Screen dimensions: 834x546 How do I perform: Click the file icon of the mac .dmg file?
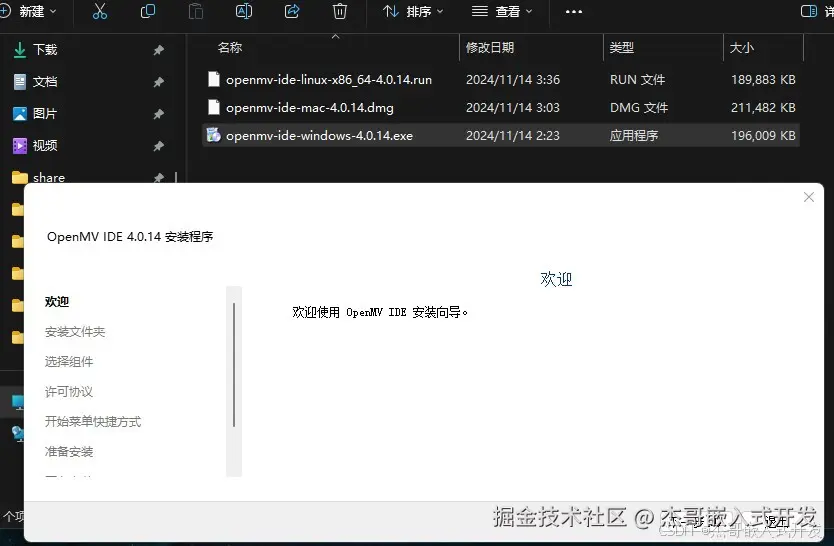point(213,107)
